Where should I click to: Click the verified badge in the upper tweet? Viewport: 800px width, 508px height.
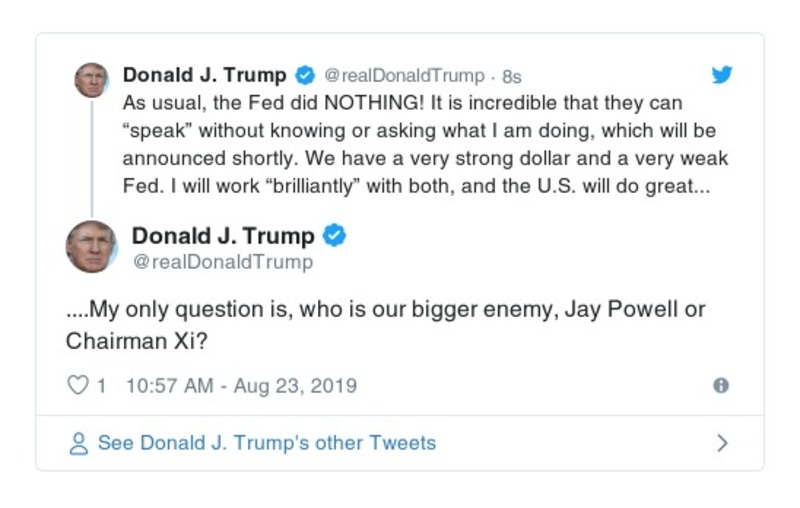[x=304, y=76]
